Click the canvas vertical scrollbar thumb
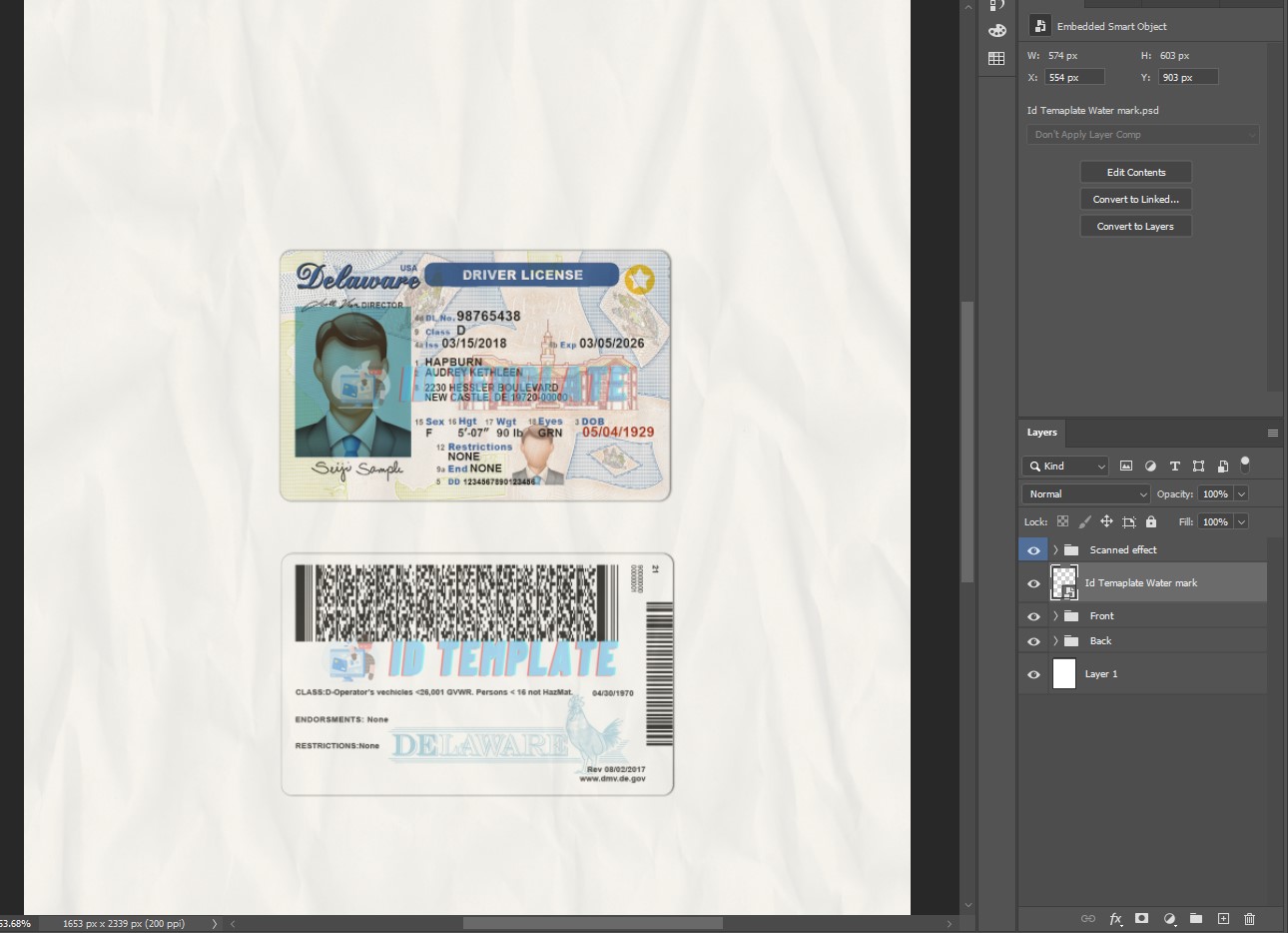 pyautogui.click(x=966, y=443)
